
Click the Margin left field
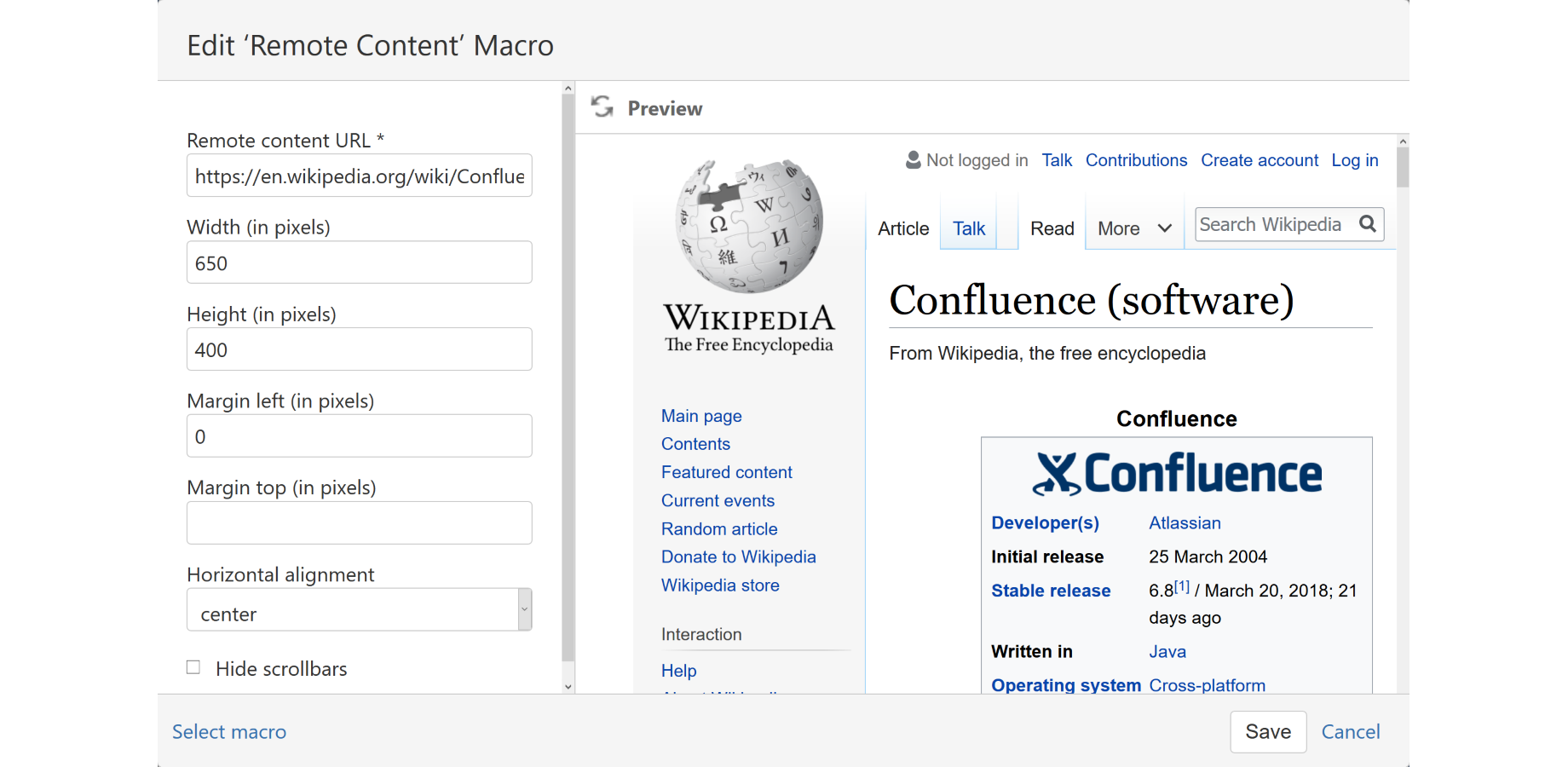360,436
